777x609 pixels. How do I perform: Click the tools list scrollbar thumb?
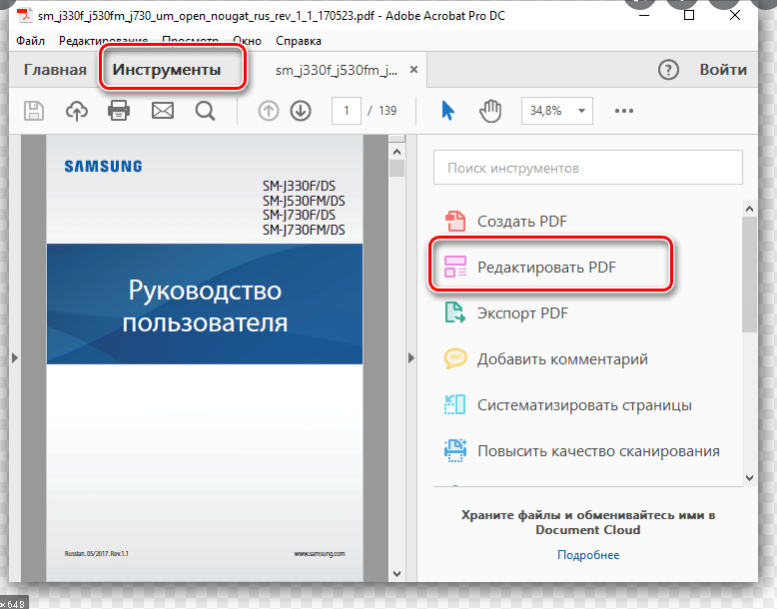pyautogui.click(x=749, y=274)
